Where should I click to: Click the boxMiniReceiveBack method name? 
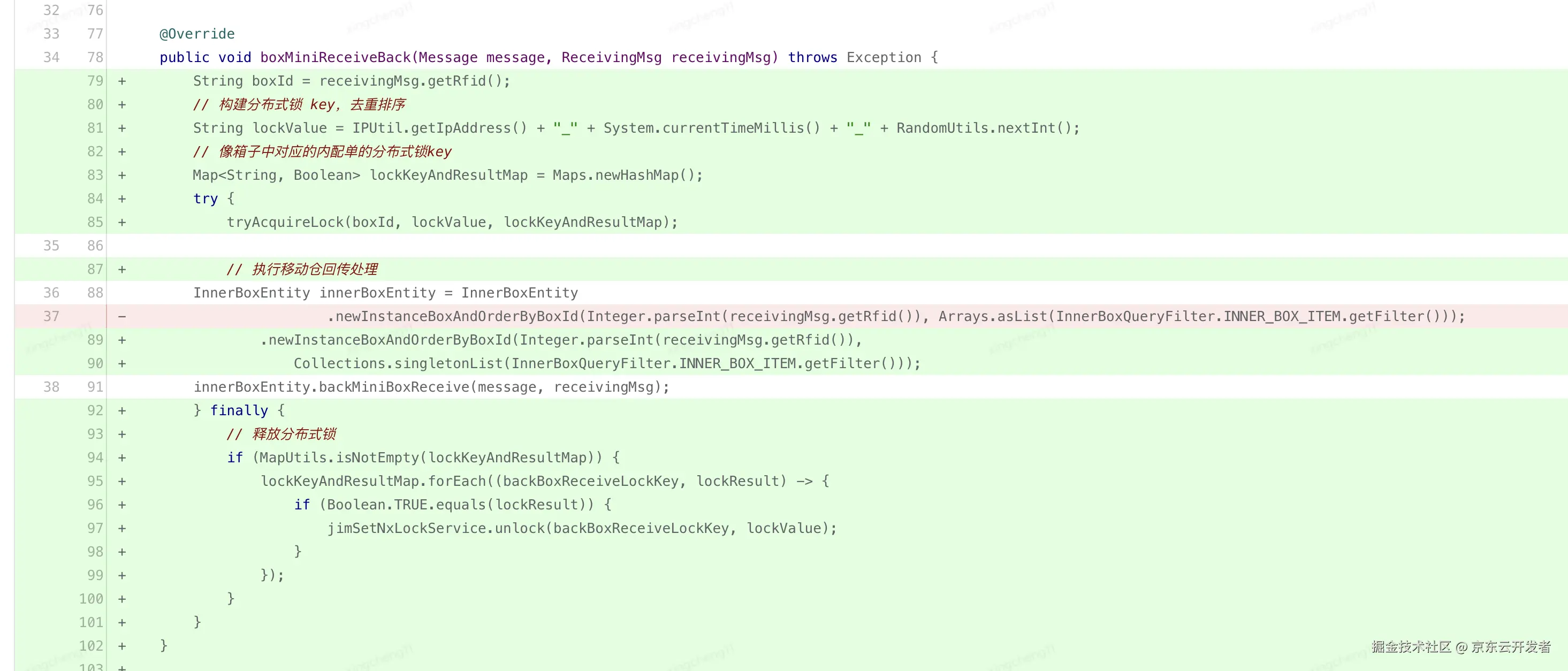tap(336, 57)
